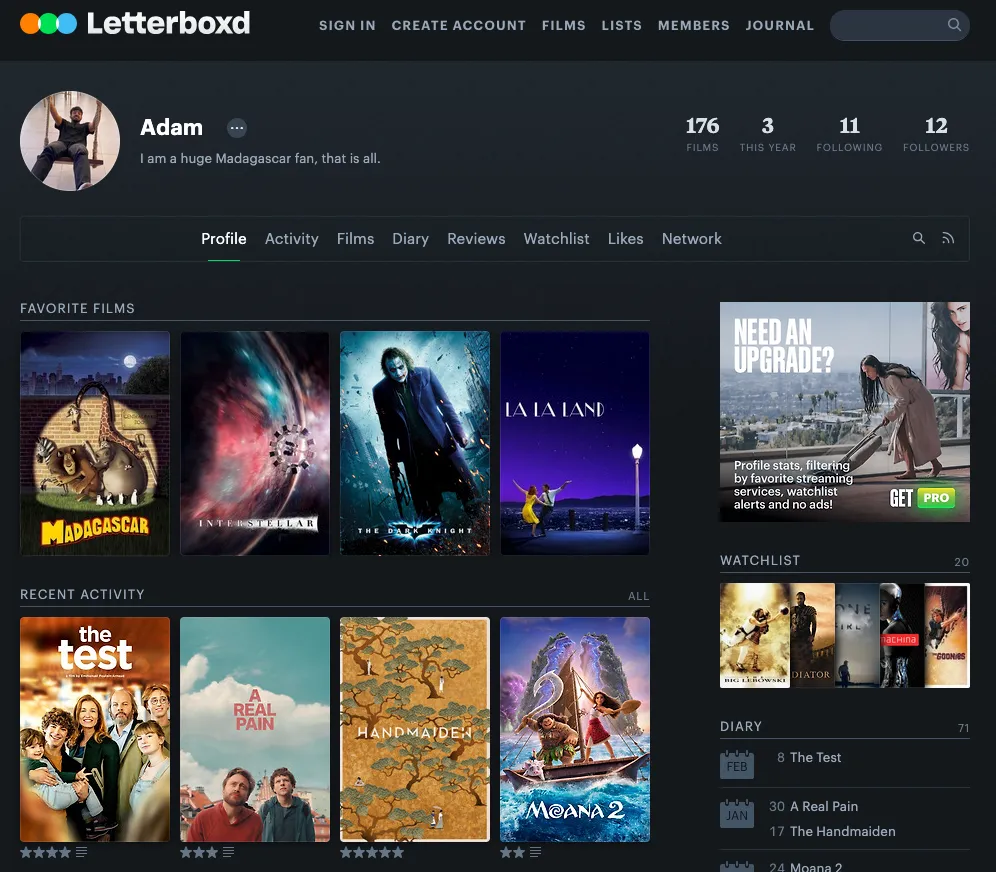Click the 176 Films stat

(x=703, y=134)
